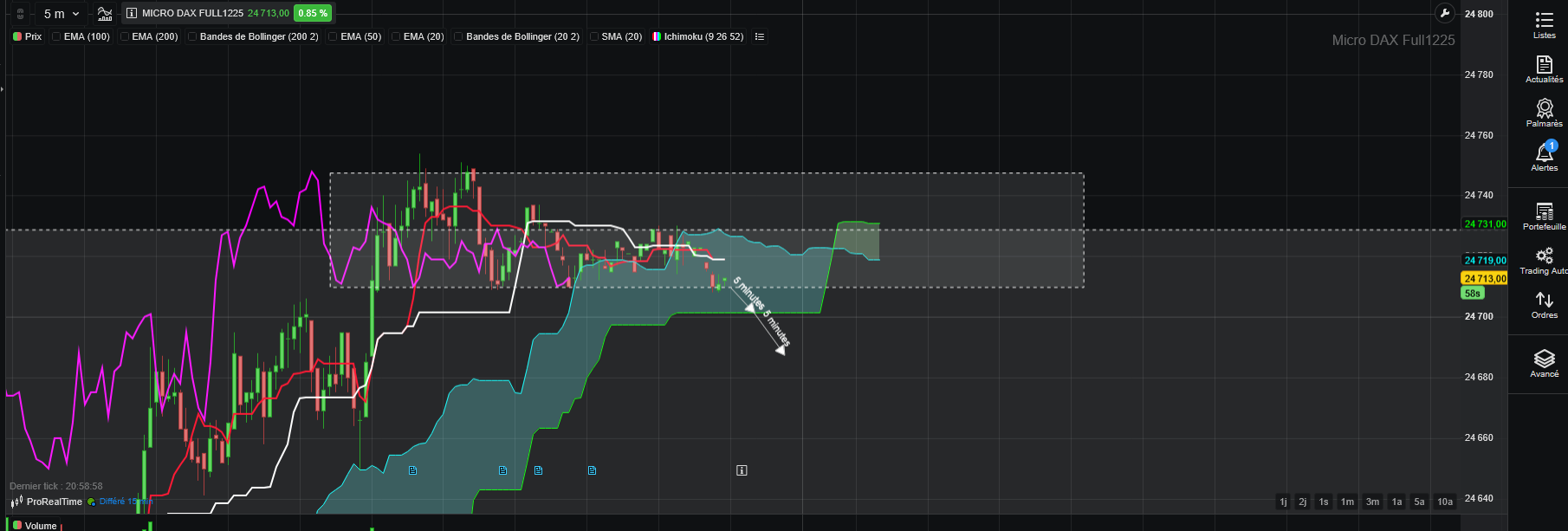Screen dimensions: 1568x531
Task: Open the 5 m timeframe dropdown
Action: pyautogui.click(x=62, y=14)
